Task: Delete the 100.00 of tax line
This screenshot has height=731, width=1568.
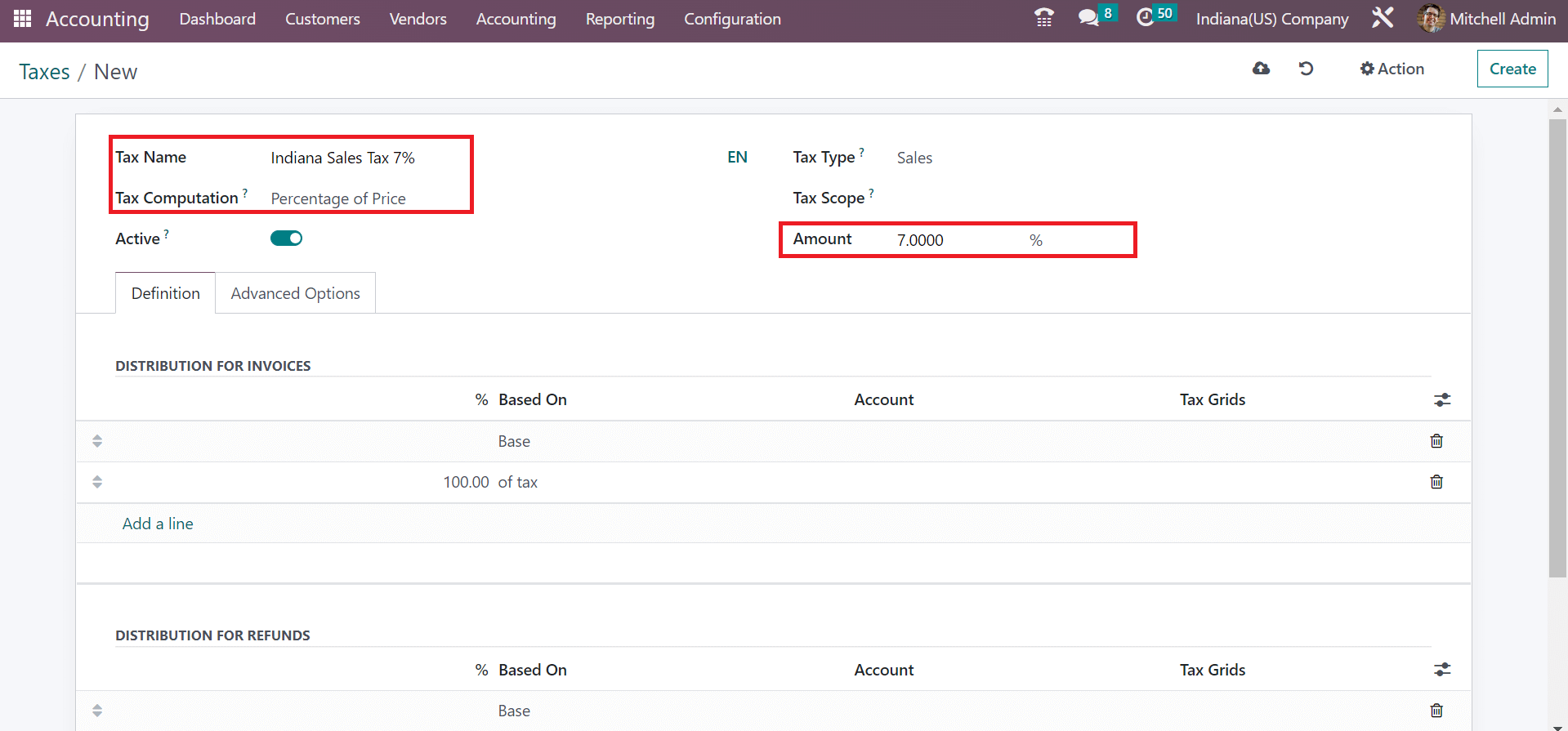Action: pos(1436,482)
